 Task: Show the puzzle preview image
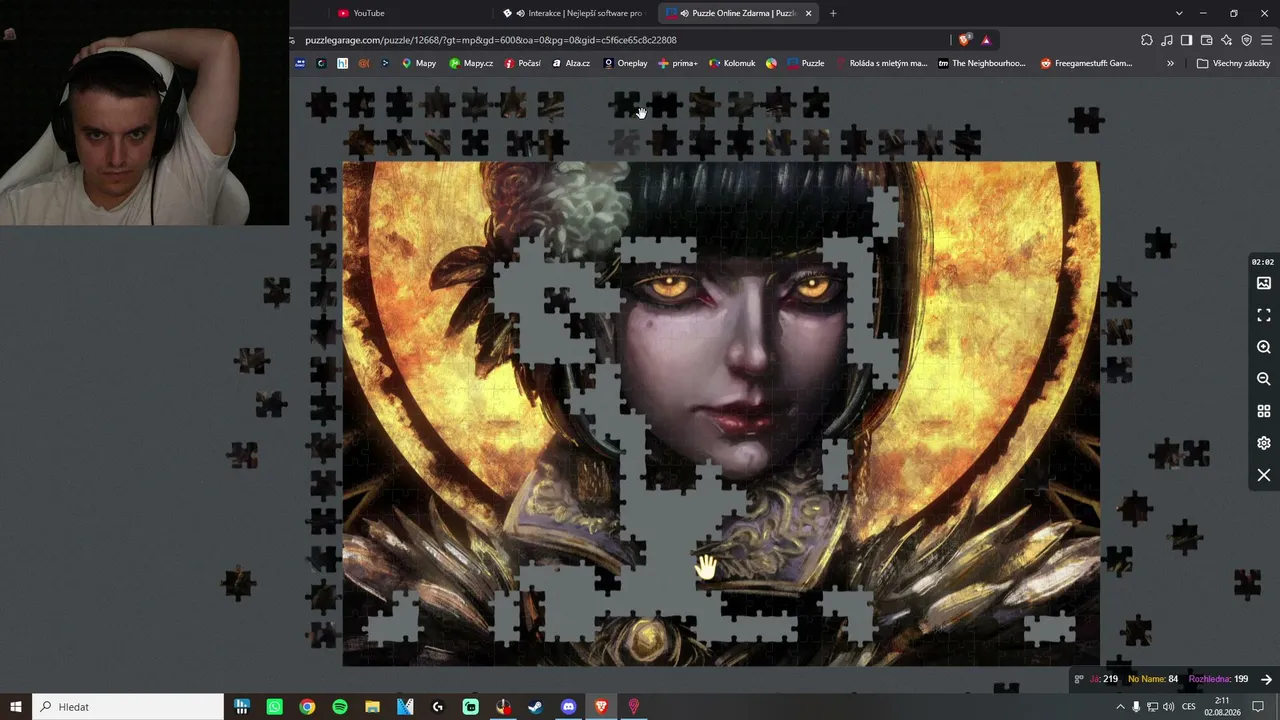coord(1264,283)
